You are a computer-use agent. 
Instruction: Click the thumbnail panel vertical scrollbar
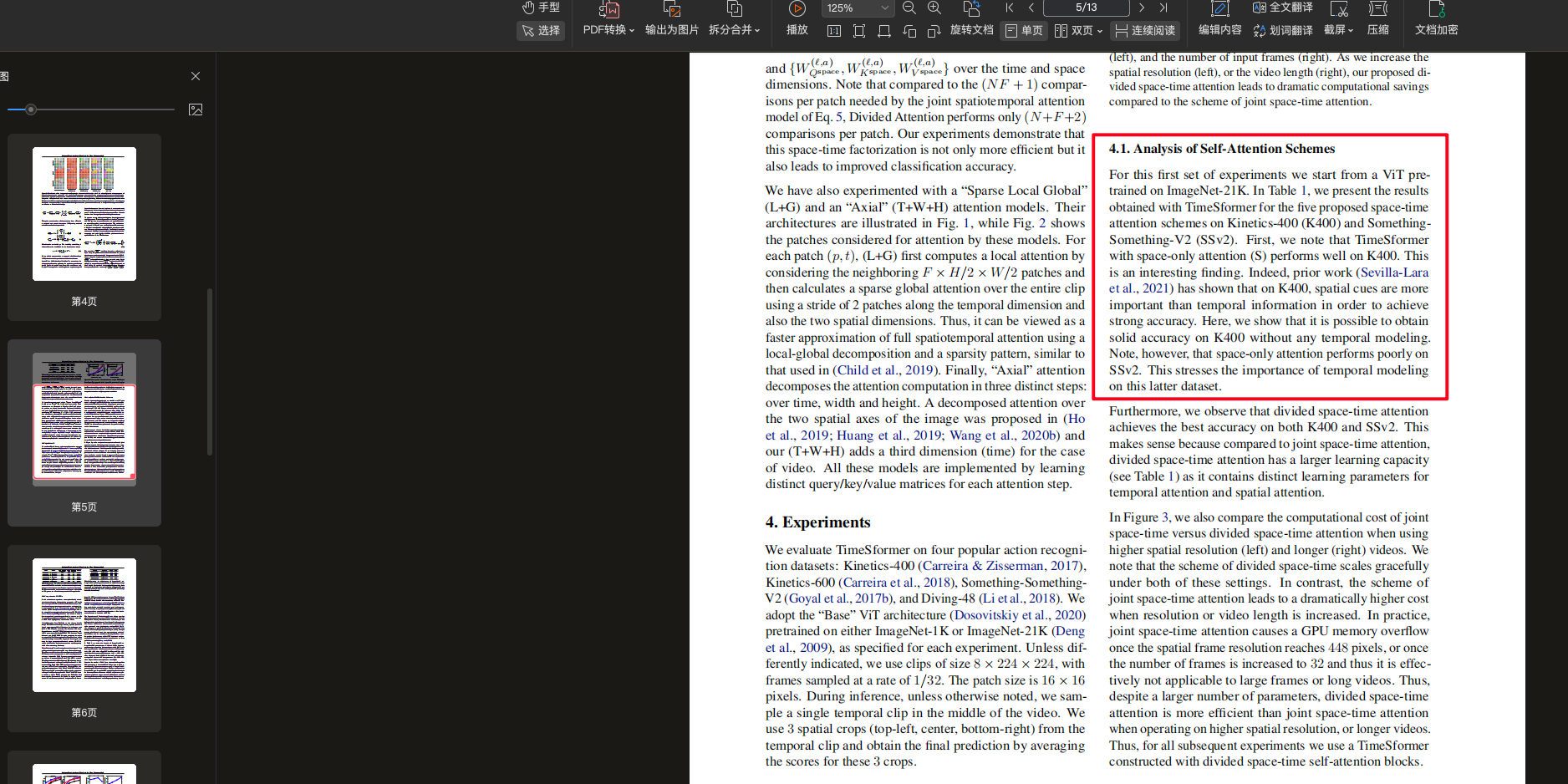210,372
